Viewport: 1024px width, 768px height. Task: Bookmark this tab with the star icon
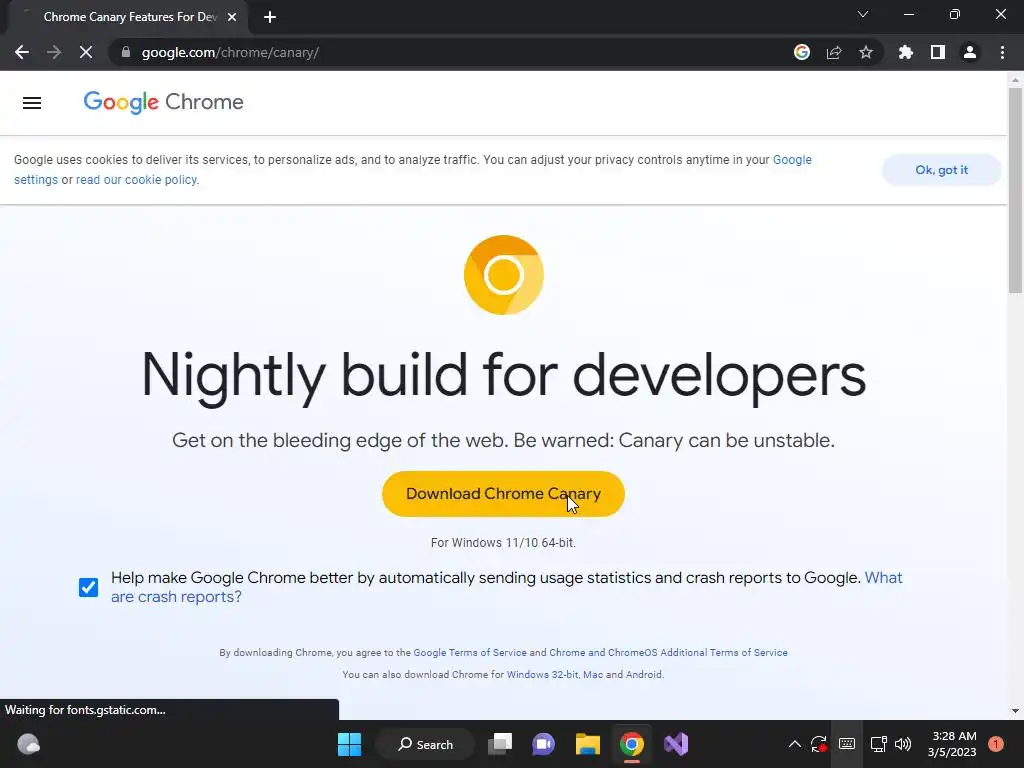[866, 52]
